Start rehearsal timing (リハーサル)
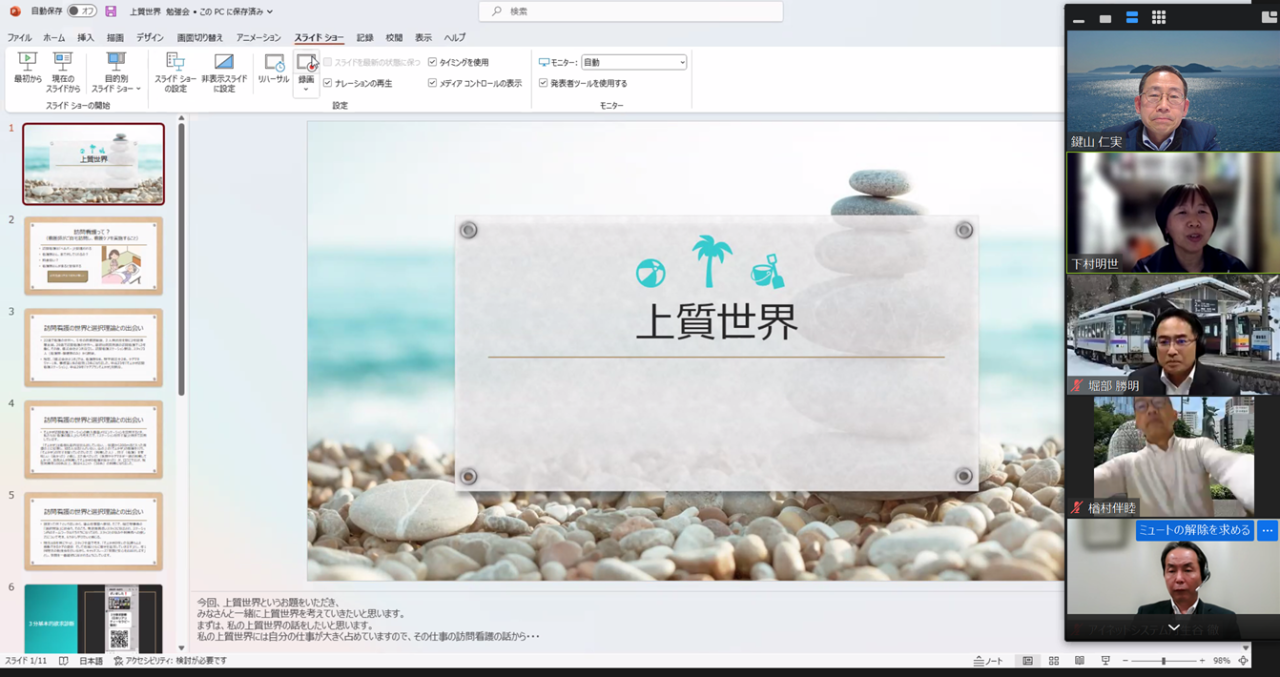Image resolution: width=1280 pixels, height=677 pixels. (x=273, y=69)
